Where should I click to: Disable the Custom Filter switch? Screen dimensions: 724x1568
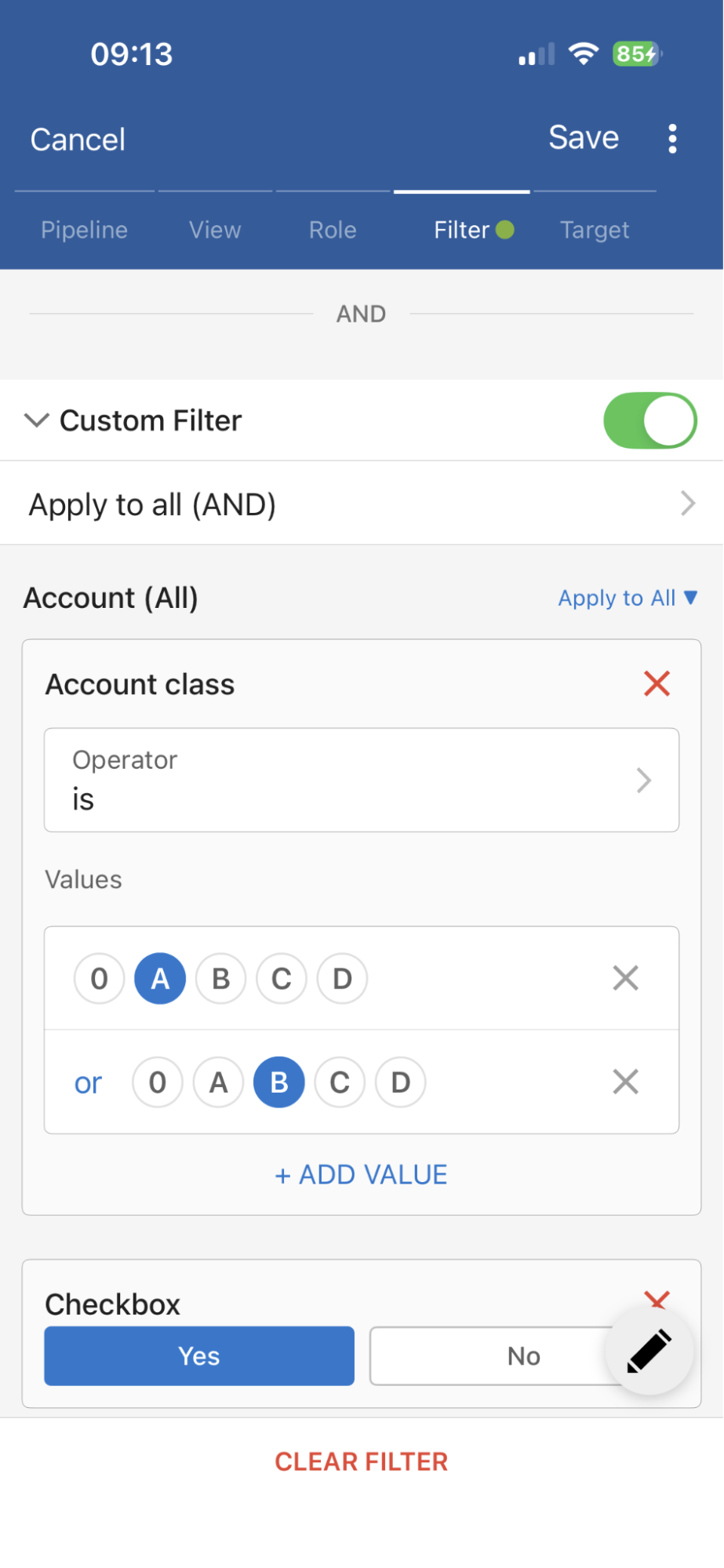click(649, 420)
